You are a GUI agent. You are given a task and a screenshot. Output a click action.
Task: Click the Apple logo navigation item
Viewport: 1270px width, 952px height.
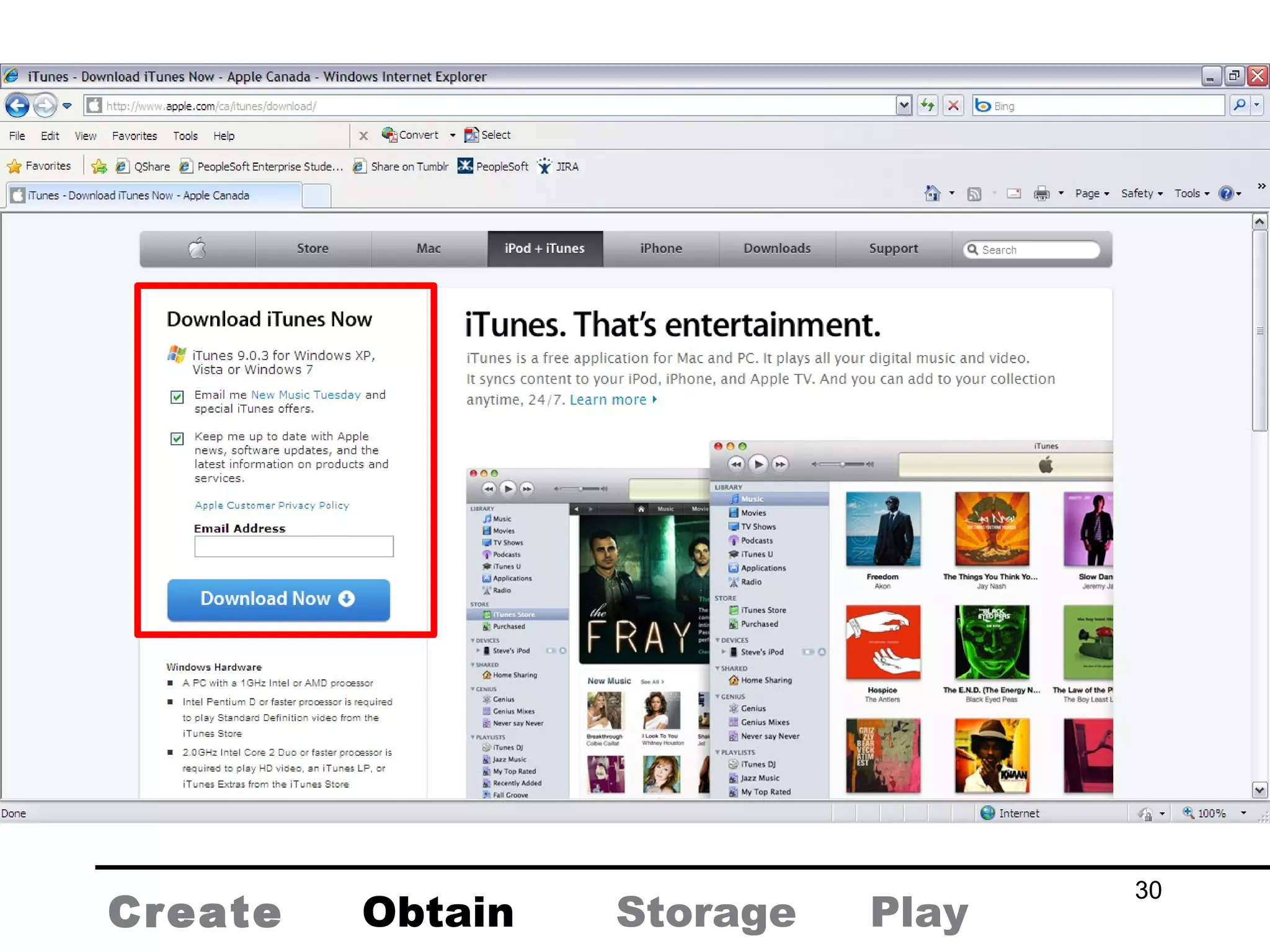[x=197, y=249]
